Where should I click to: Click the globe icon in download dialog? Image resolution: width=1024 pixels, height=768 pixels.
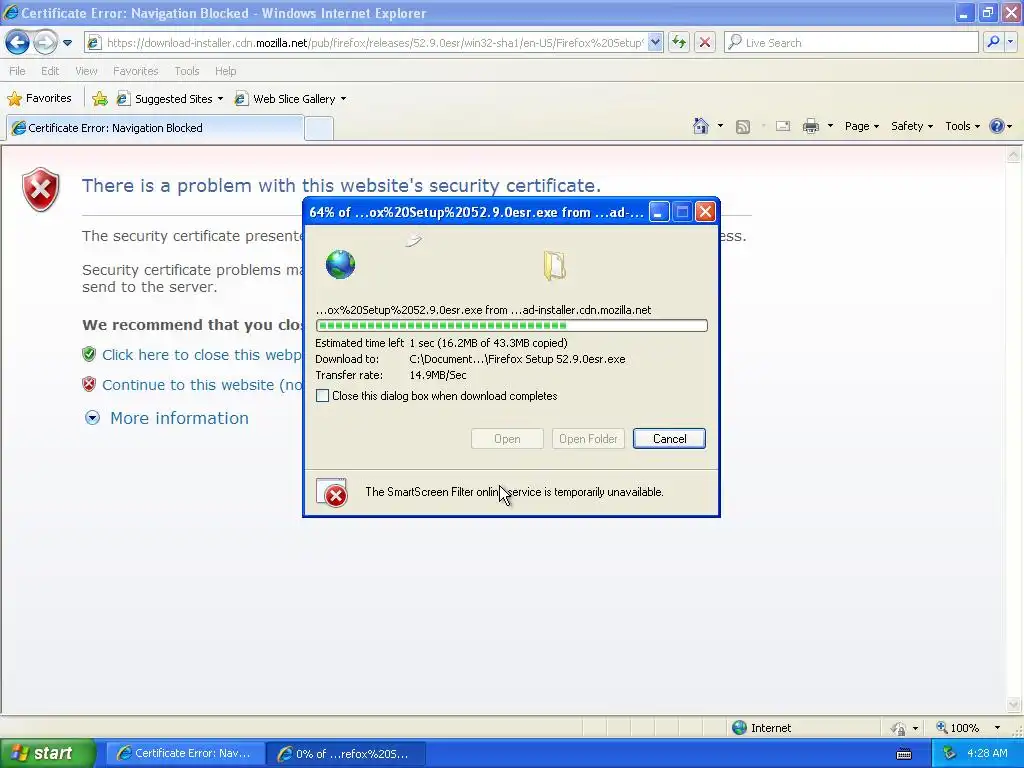point(340,264)
